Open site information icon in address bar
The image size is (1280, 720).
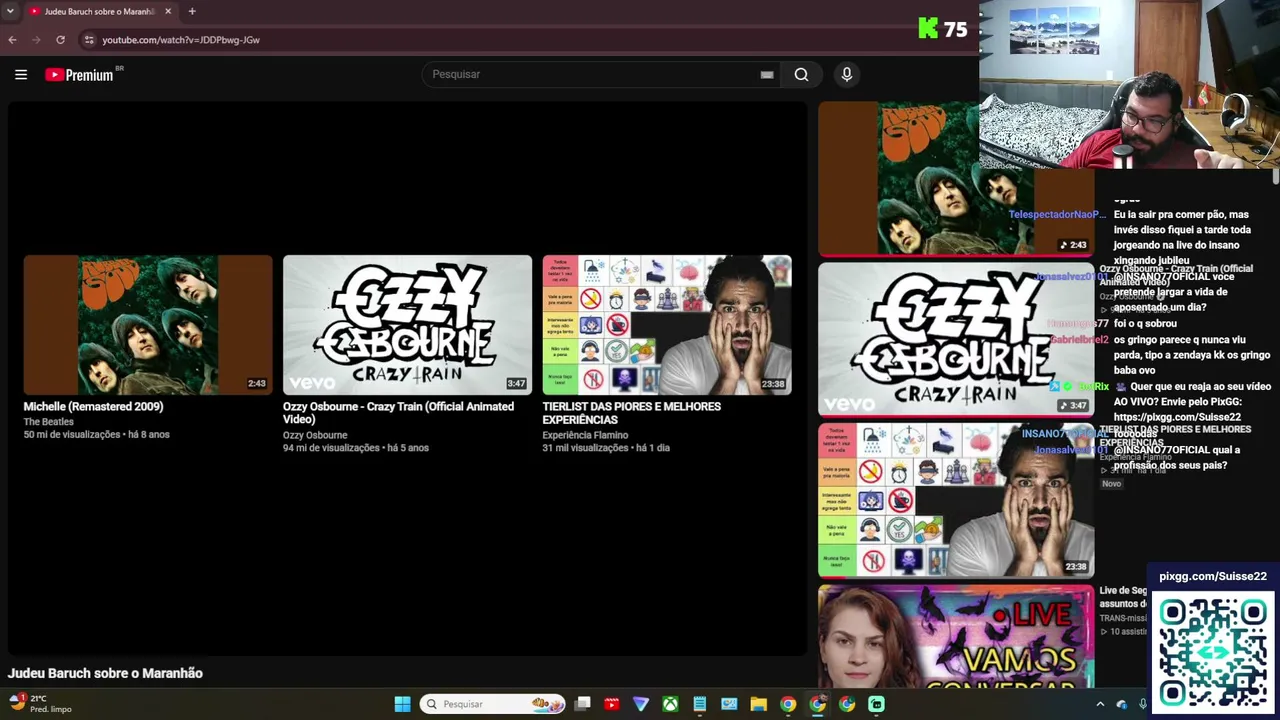[89, 40]
